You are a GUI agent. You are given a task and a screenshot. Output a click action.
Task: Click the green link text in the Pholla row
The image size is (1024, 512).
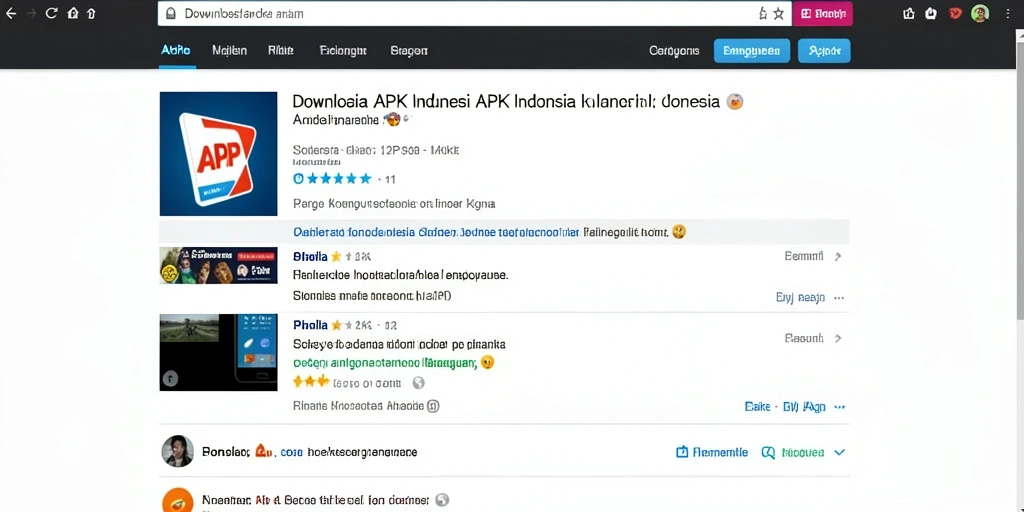click(x=385, y=362)
